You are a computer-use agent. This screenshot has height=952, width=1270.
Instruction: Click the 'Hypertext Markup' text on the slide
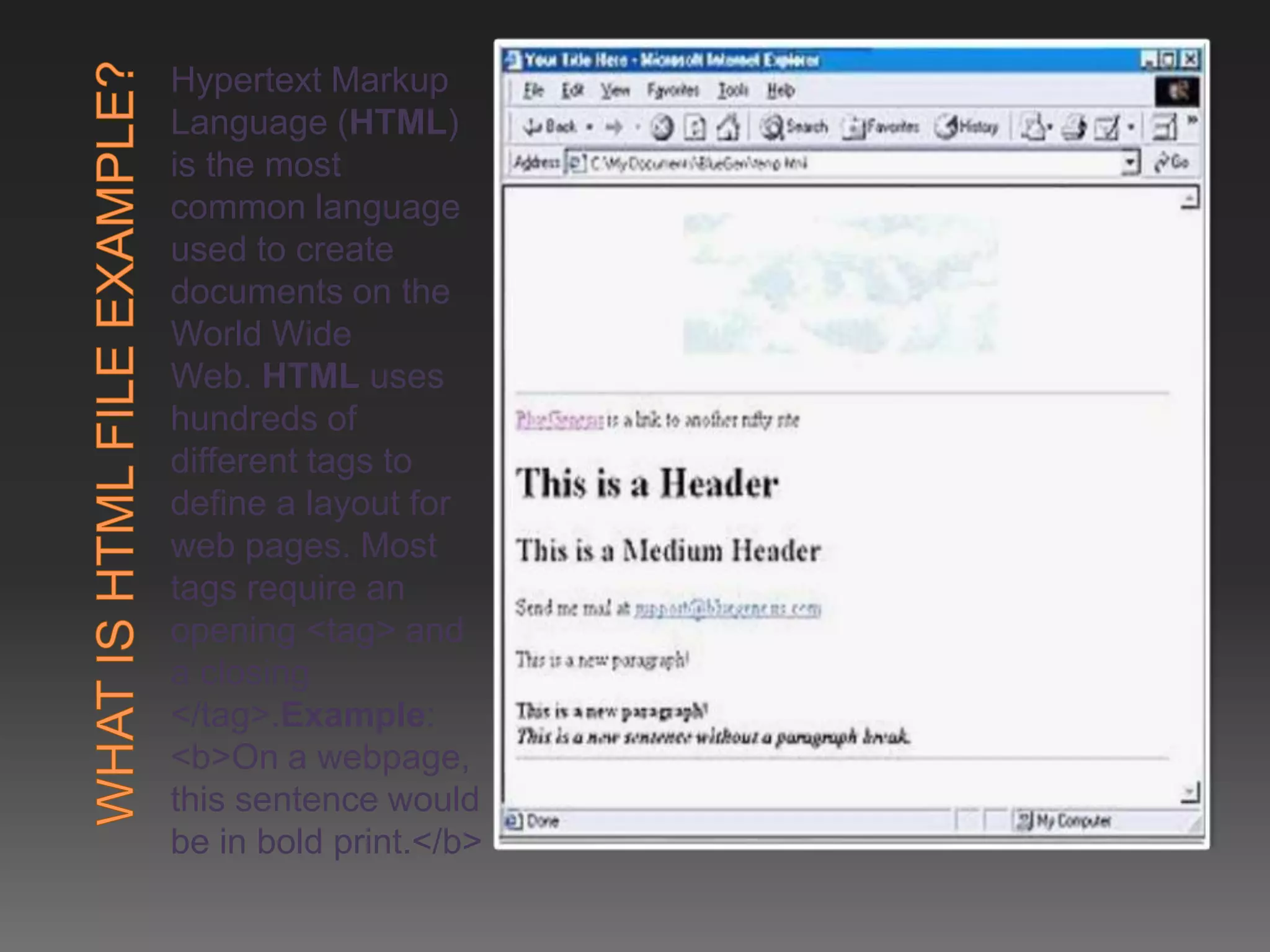pos(309,81)
